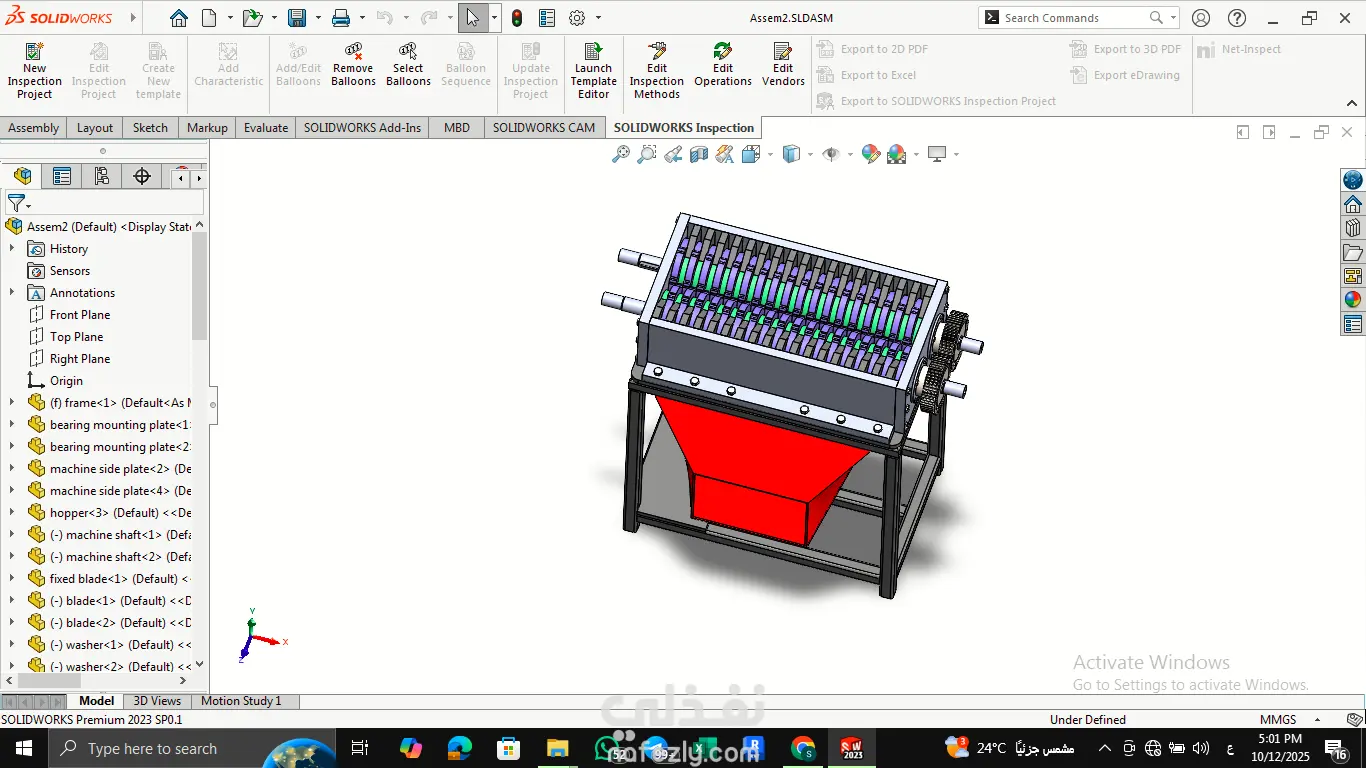The width and height of the screenshot is (1366, 768).
Task: Open File Properties icon in the title bar
Action: [x=547, y=18]
